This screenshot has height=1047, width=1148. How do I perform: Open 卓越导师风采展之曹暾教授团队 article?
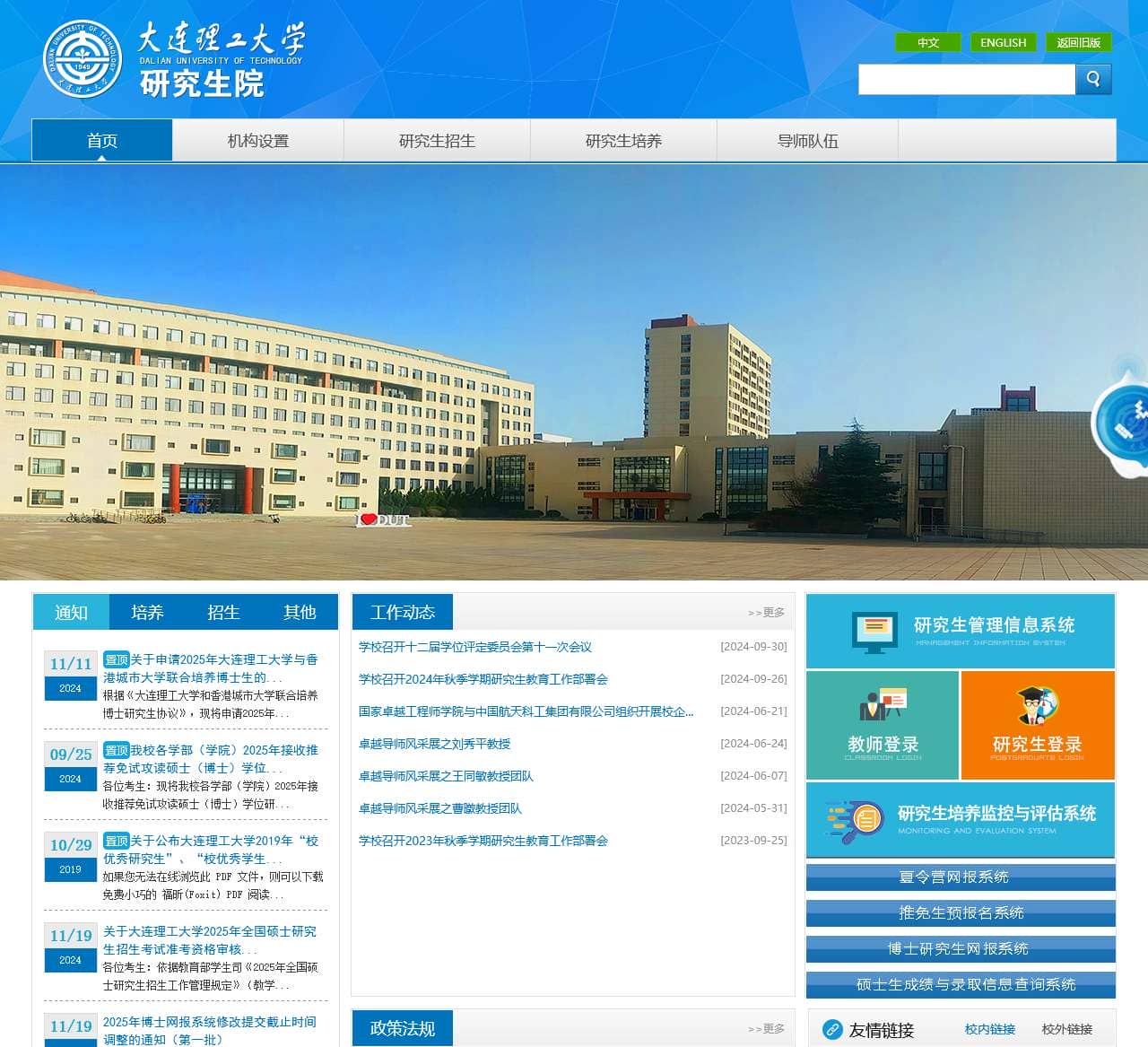pos(440,808)
